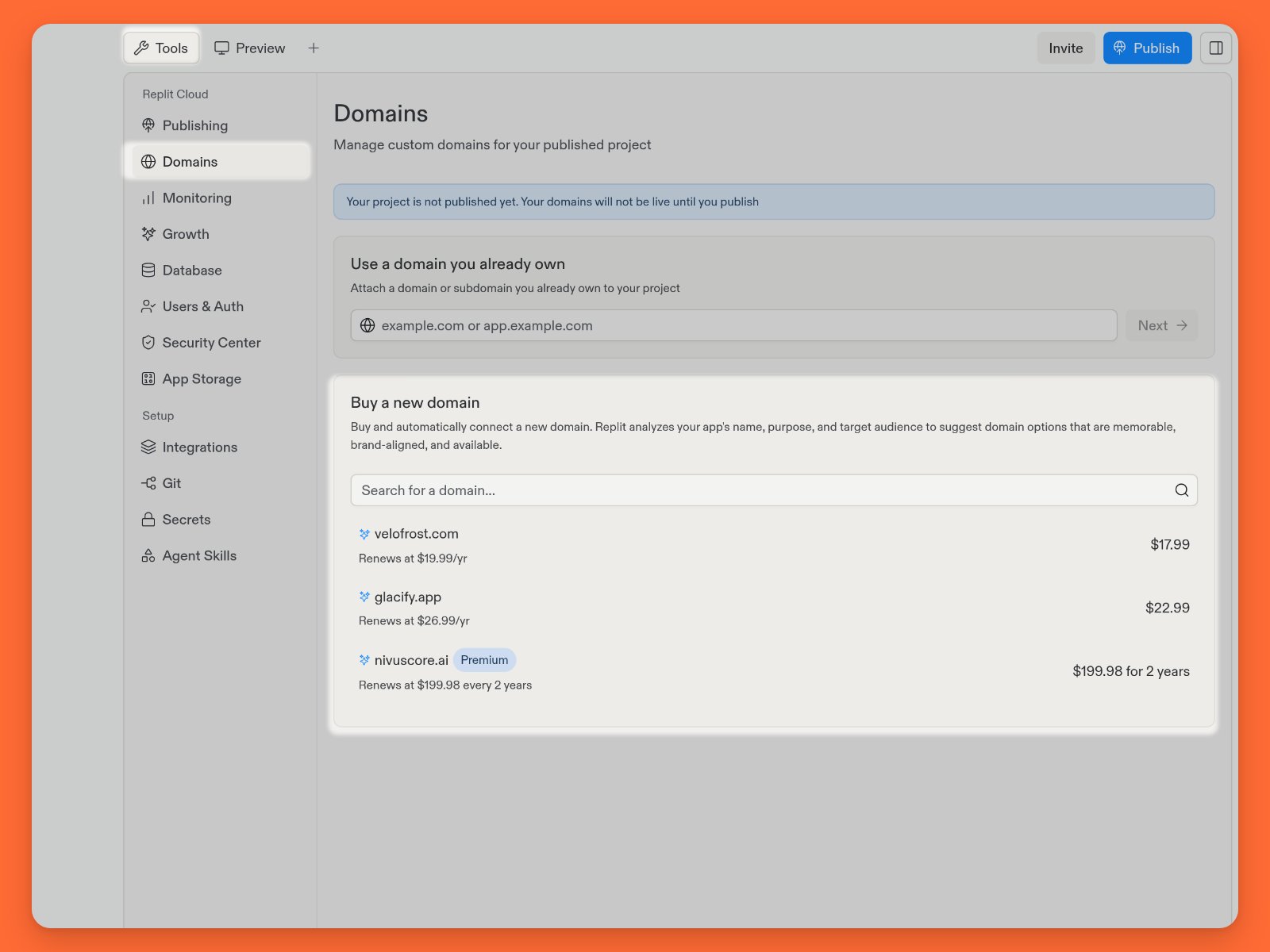The height and width of the screenshot is (952, 1270).
Task: Toggle the side panel layout icon
Action: pos(1215,48)
